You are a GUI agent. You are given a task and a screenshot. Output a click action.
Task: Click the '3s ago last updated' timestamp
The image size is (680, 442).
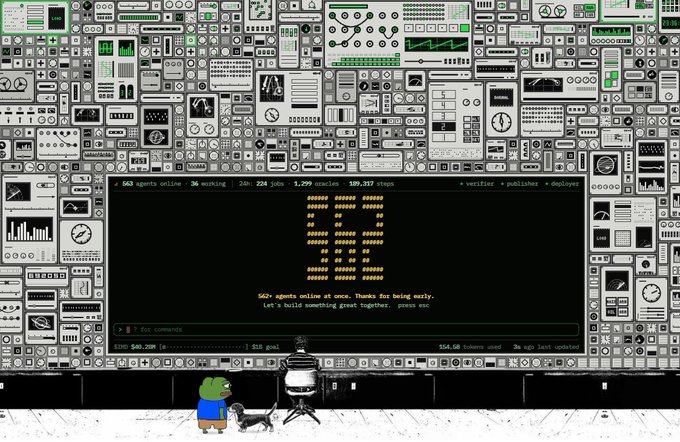[546, 347]
